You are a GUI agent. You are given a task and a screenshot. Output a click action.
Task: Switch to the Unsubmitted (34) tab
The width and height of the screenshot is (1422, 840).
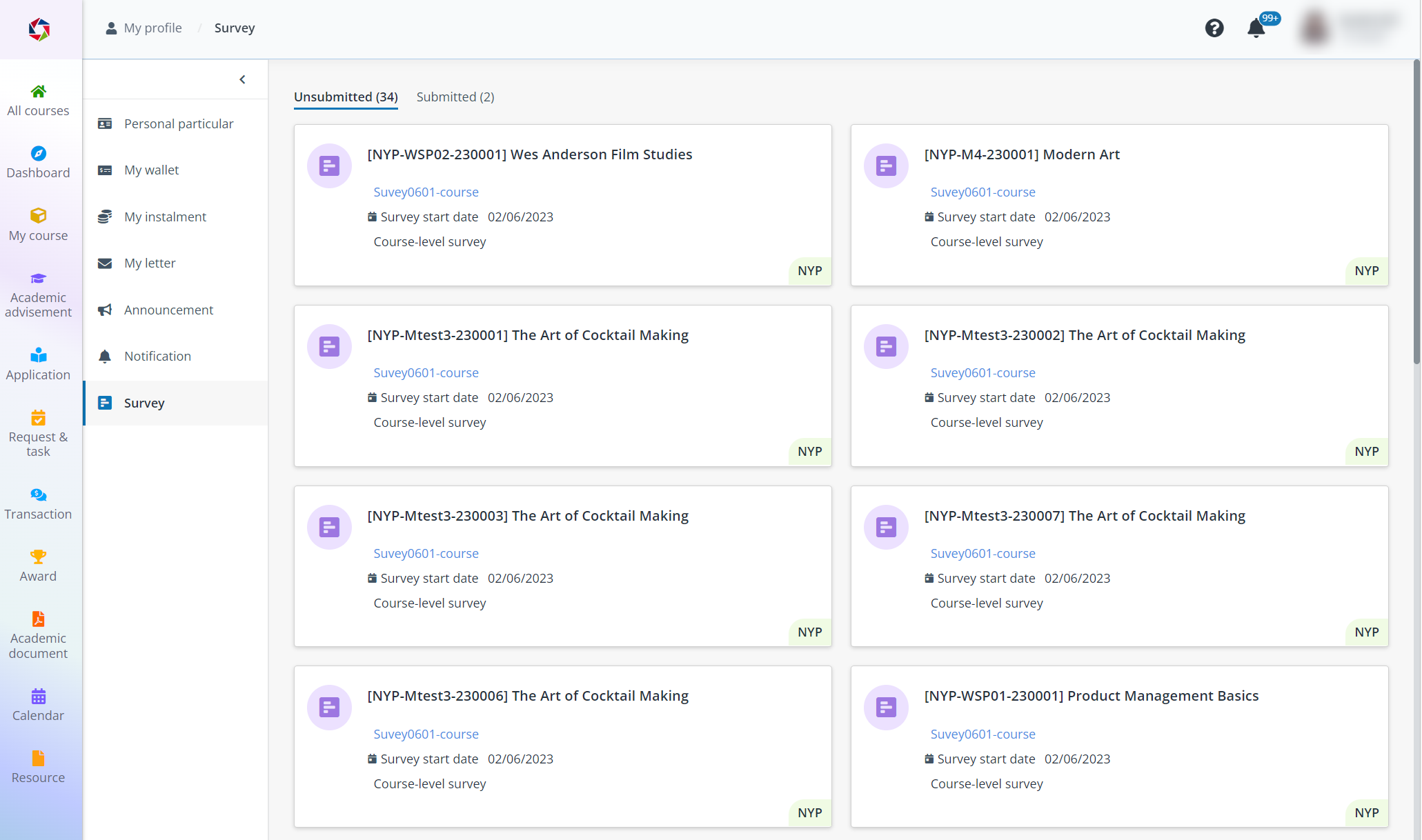coord(346,97)
